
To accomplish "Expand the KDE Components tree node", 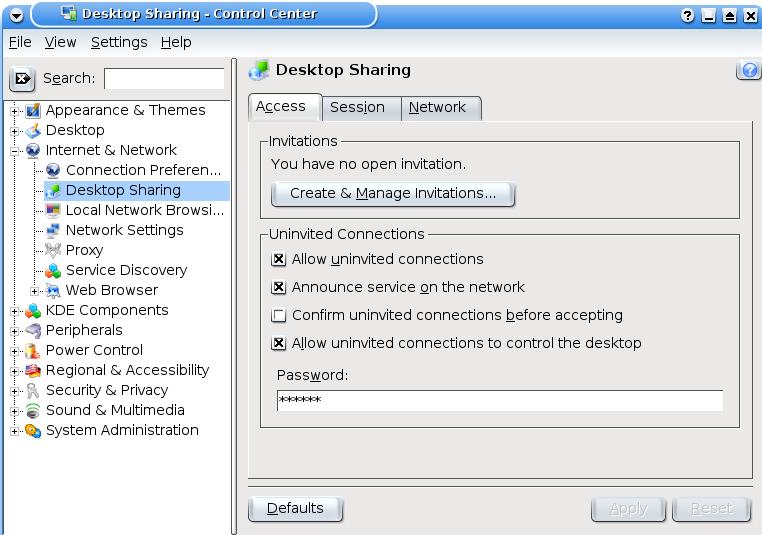I will coord(15,310).
